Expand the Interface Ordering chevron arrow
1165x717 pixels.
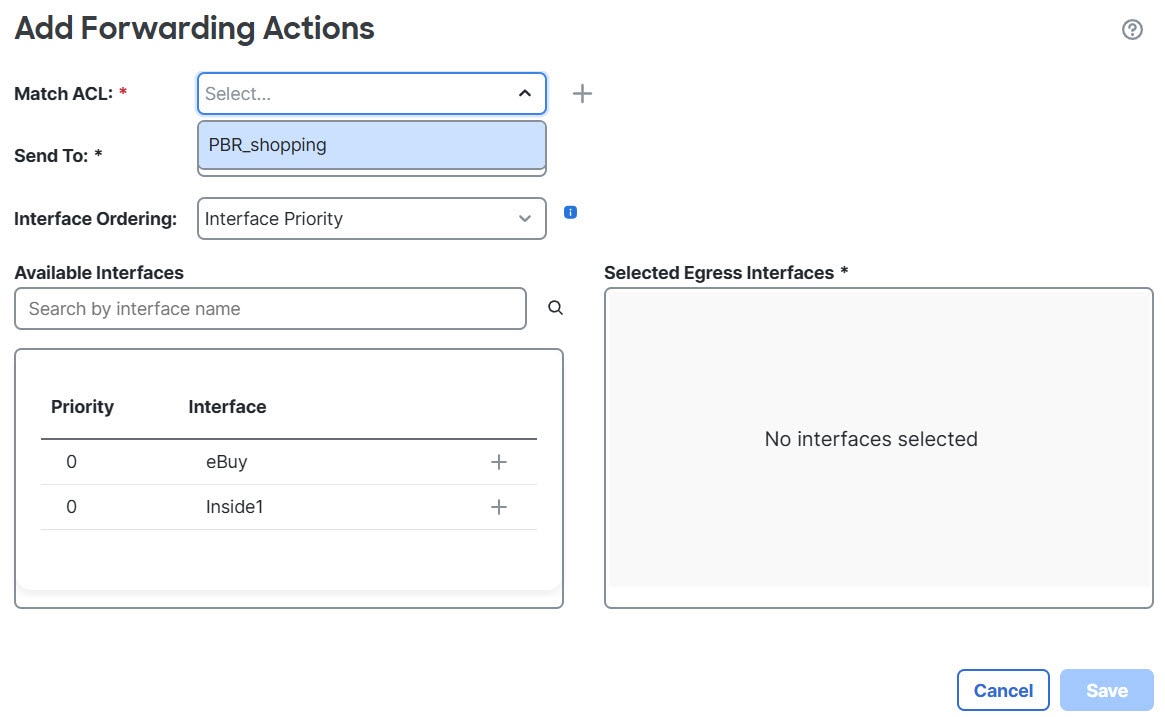click(x=525, y=219)
